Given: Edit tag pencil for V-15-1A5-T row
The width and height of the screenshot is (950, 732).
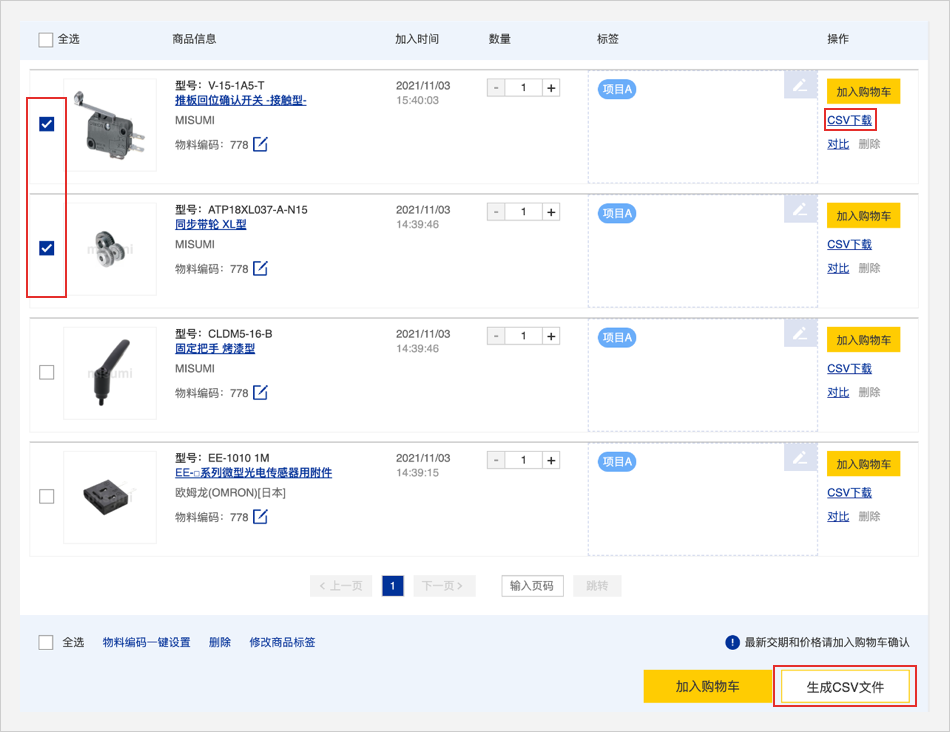Looking at the screenshot, I should [799, 86].
